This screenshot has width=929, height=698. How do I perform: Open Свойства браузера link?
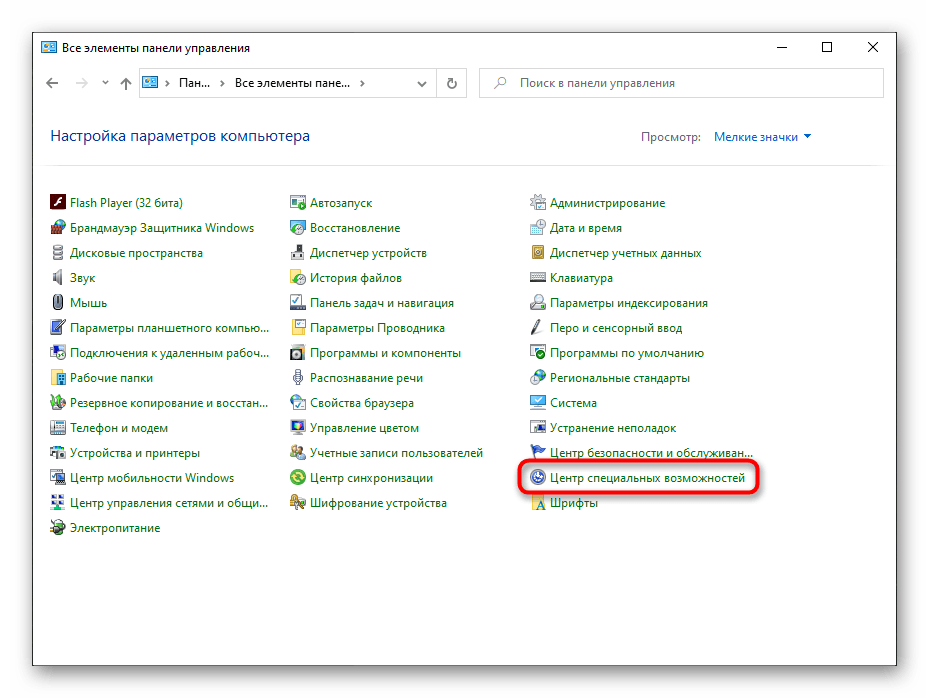coord(361,403)
